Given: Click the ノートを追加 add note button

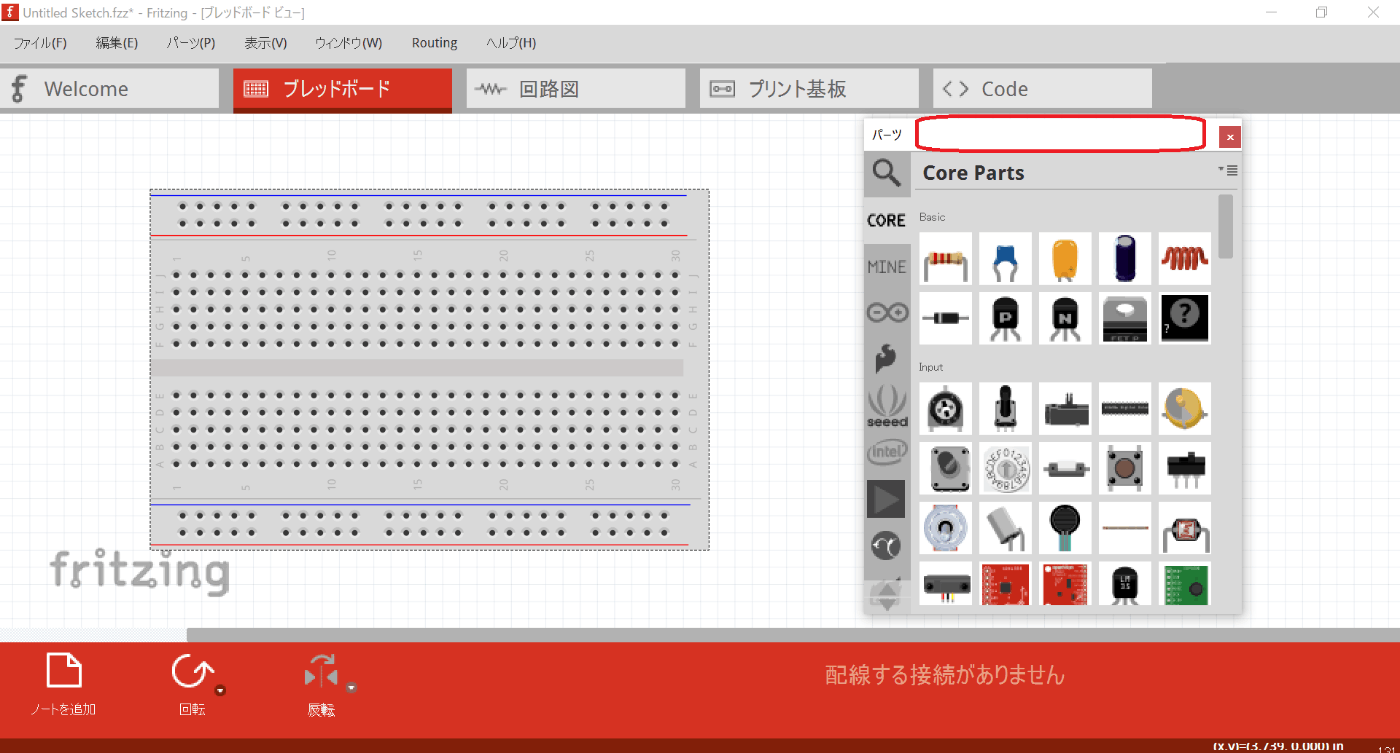Looking at the screenshot, I should (64, 685).
